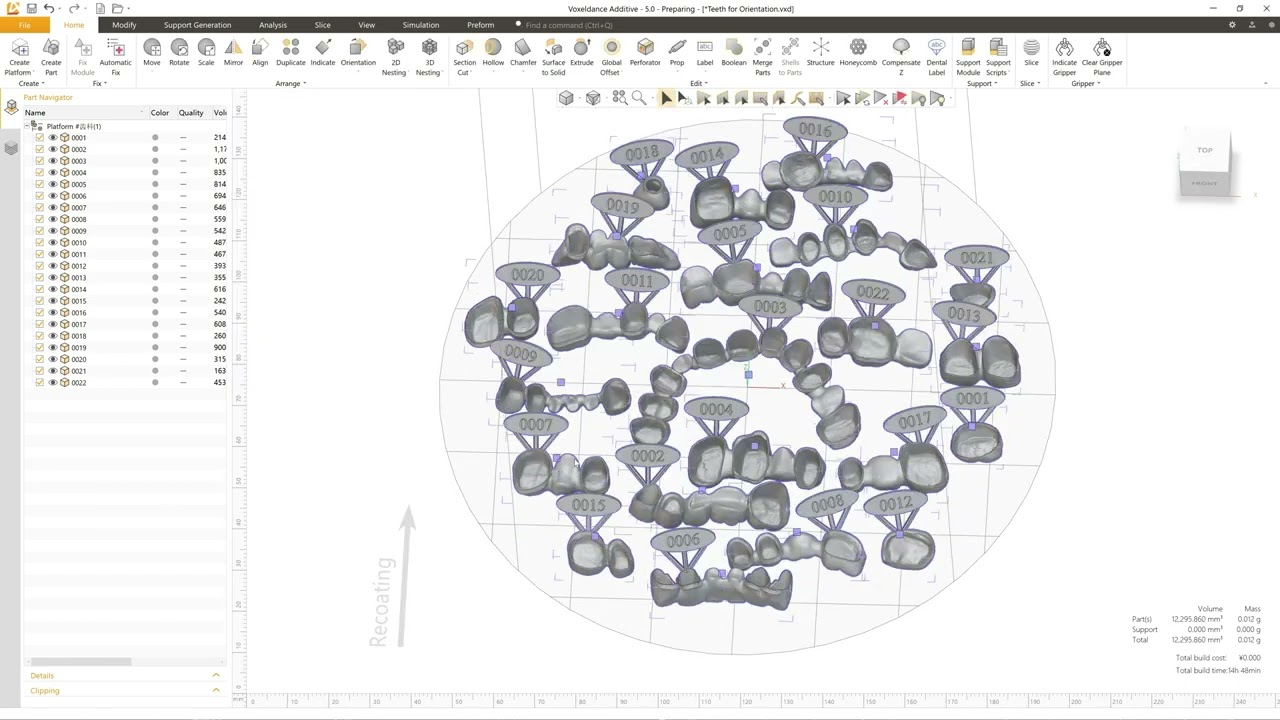Viewport: 1280px width, 720px height.
Task: Hide part 0003 with its eye icon
Action: (x=52, y=161)
